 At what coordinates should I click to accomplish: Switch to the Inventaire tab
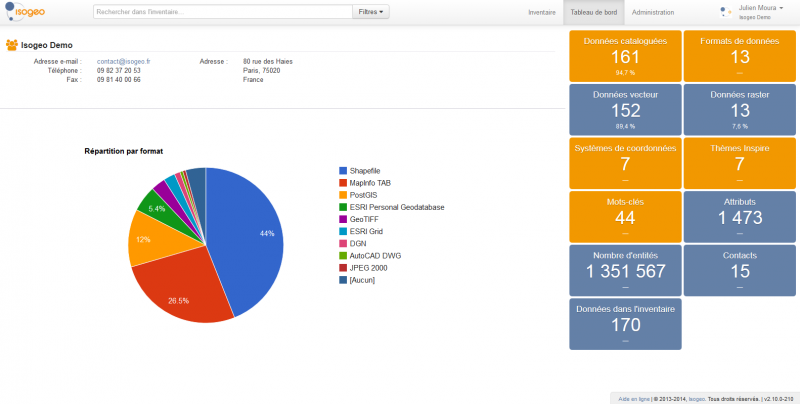click(x=541, y=12)
